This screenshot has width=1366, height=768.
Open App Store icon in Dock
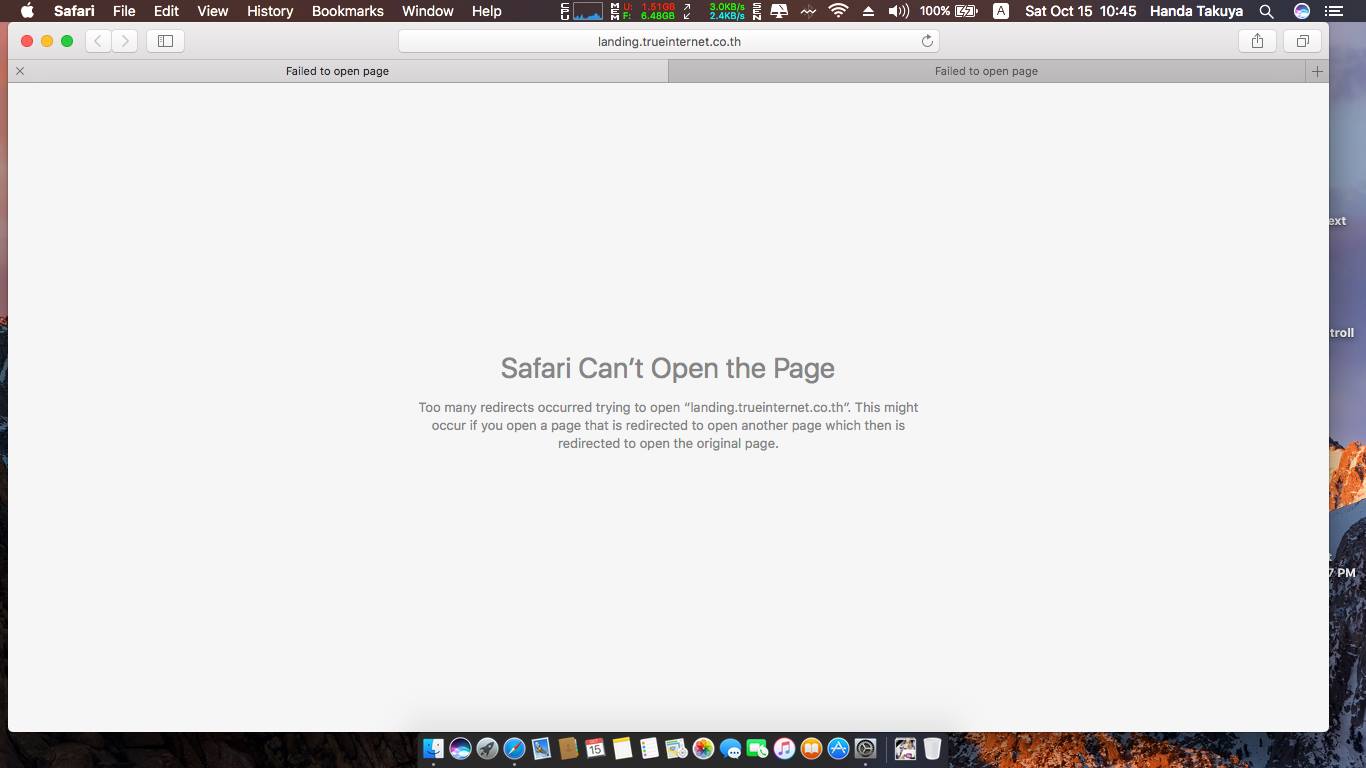[x=838, y=748]
